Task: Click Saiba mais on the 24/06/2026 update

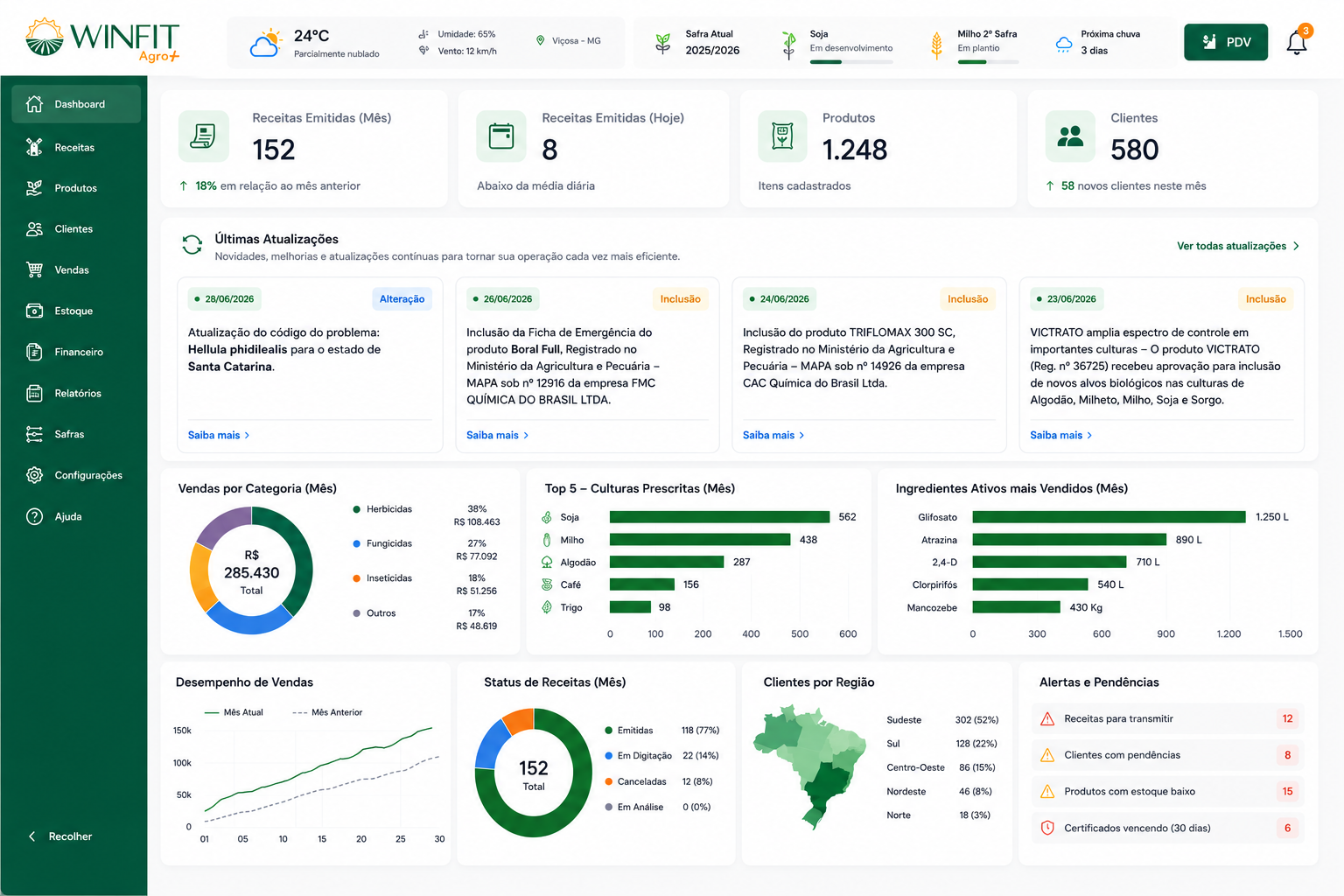Action: pos(773,435)
